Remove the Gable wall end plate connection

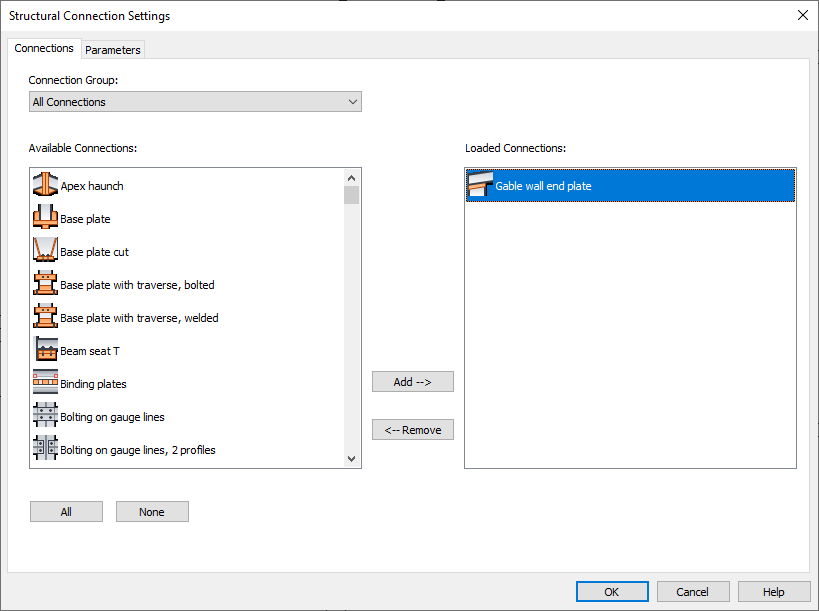(412, 429)
